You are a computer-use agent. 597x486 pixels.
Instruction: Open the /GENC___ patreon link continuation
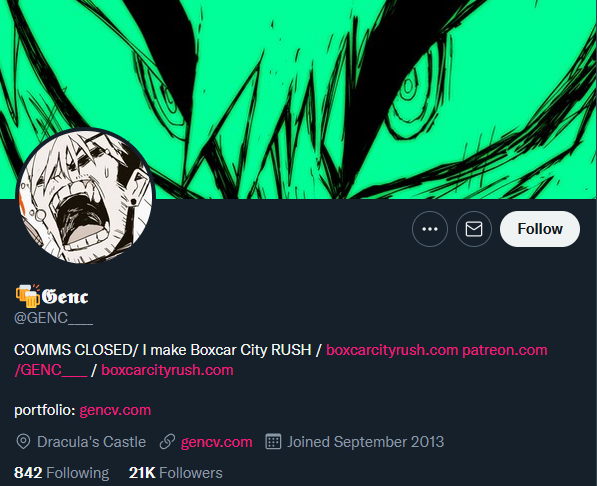click(x=51, y=370)
